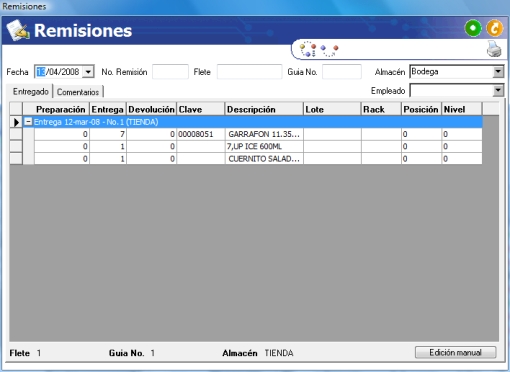Switch to the Comentarios tab
The image size is (510, 372).
click(78, 92)
